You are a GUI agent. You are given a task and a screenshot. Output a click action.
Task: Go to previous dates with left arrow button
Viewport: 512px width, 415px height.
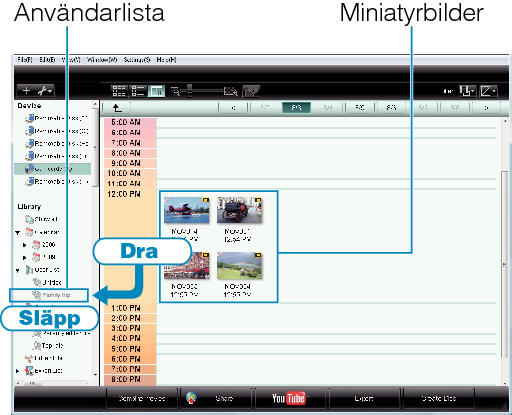pyautogui.click(x=233, y=108)
